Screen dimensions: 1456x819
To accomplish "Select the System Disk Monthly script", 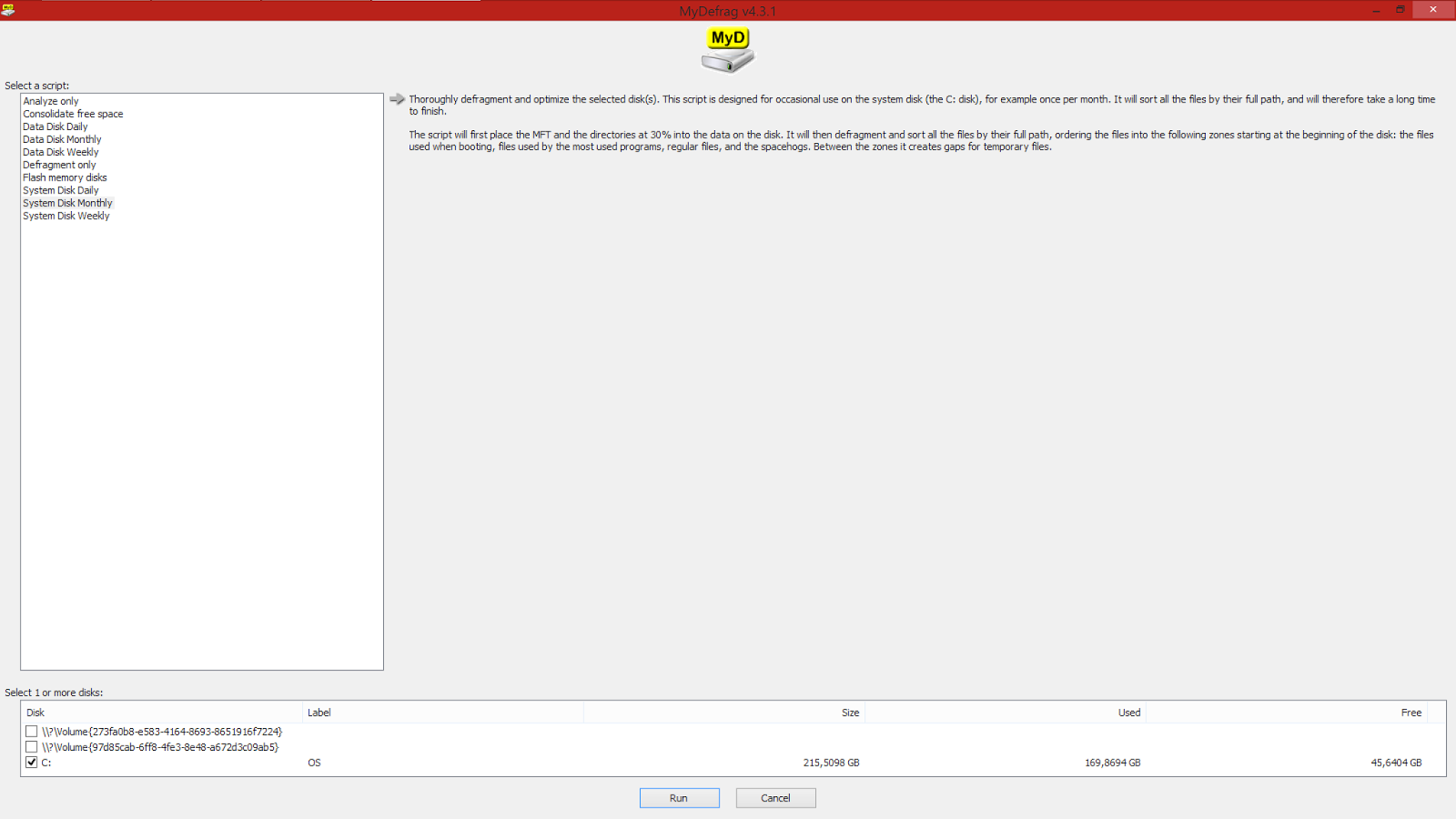I will click(x=67, y=203).
